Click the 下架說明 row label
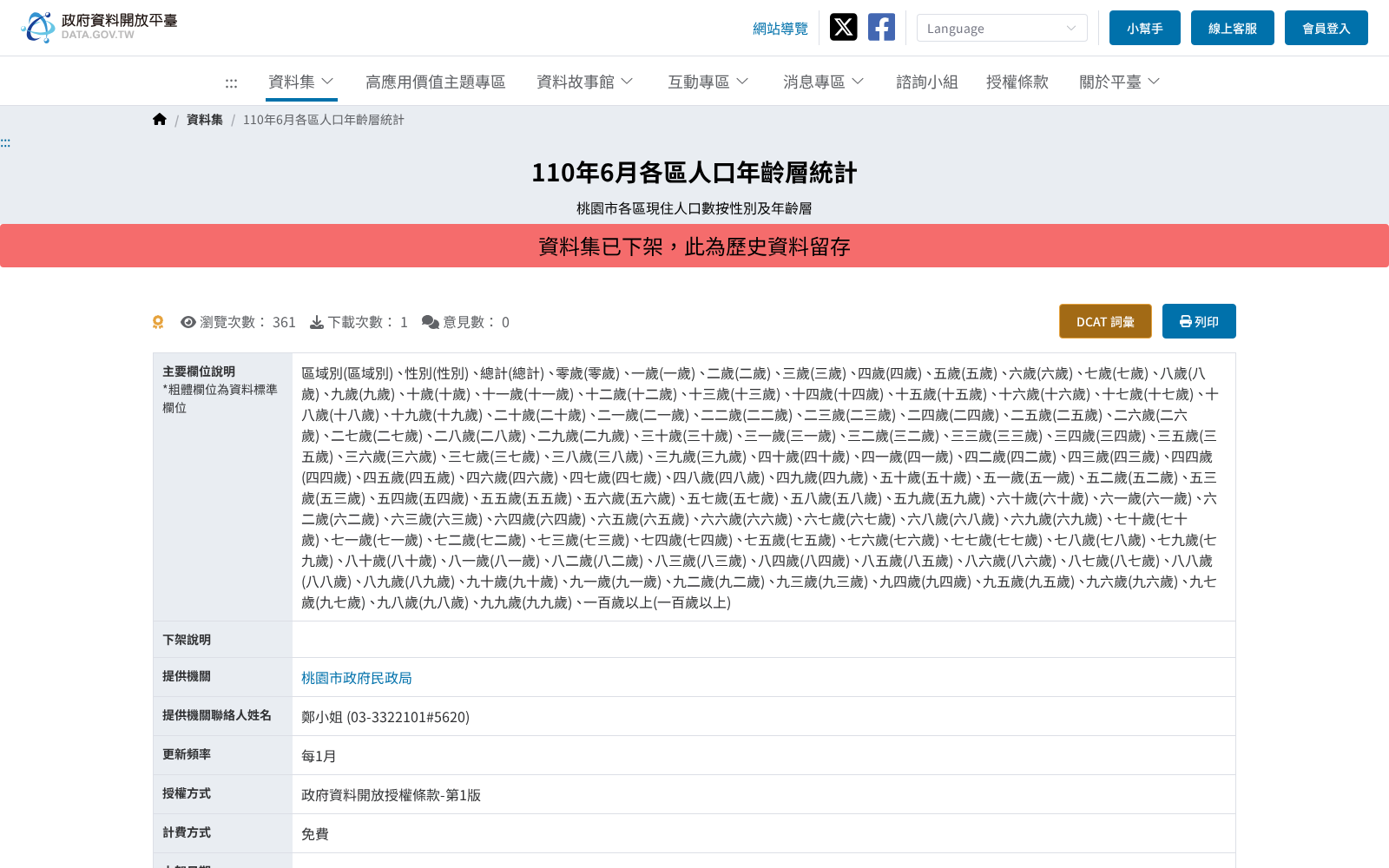This screenshot has height=868, width=1389. [x=187, y=640]
